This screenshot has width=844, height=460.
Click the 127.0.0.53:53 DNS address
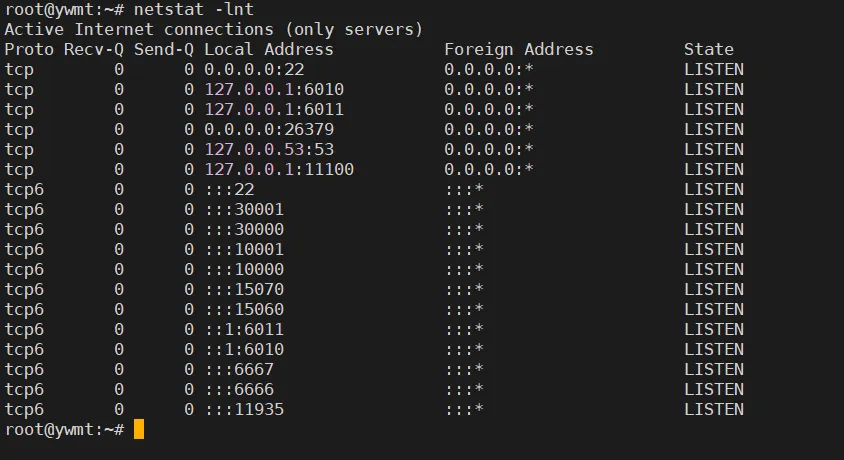tap(269, 150)
